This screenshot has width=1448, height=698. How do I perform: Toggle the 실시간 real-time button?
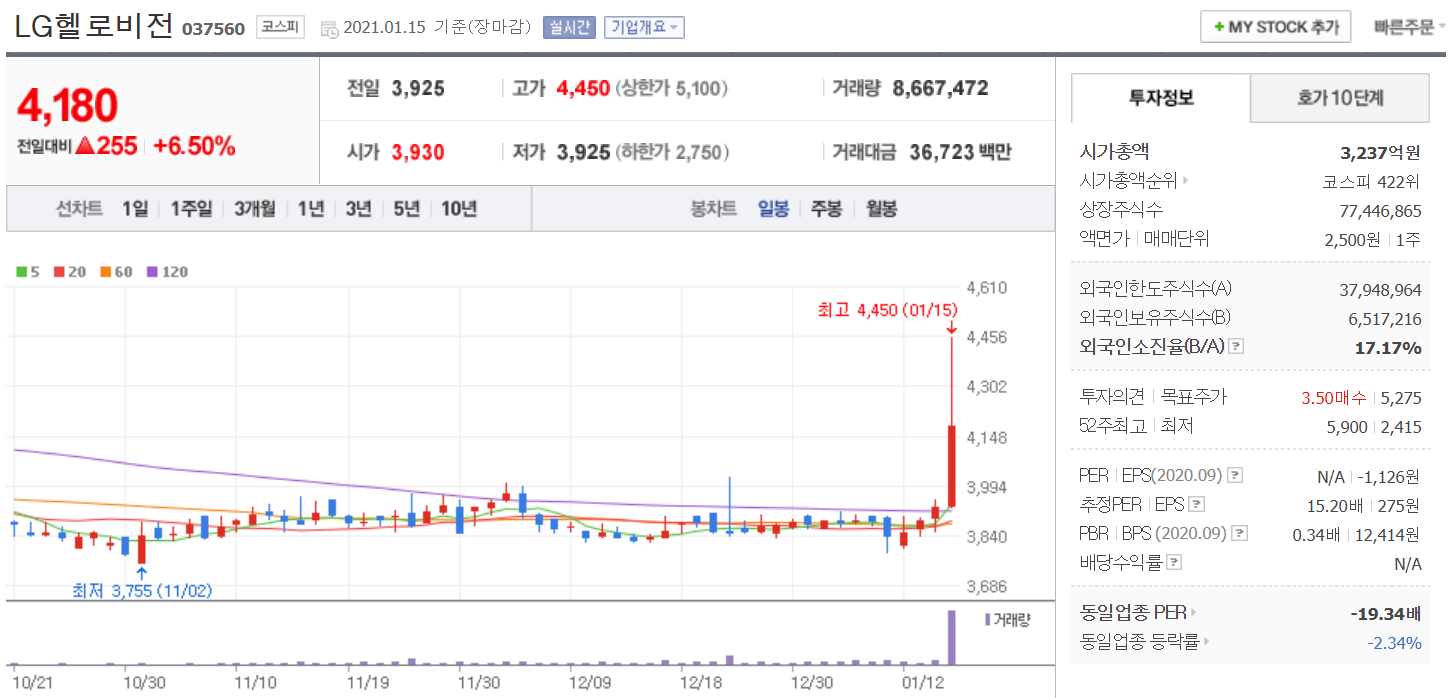tap(569, 28)
